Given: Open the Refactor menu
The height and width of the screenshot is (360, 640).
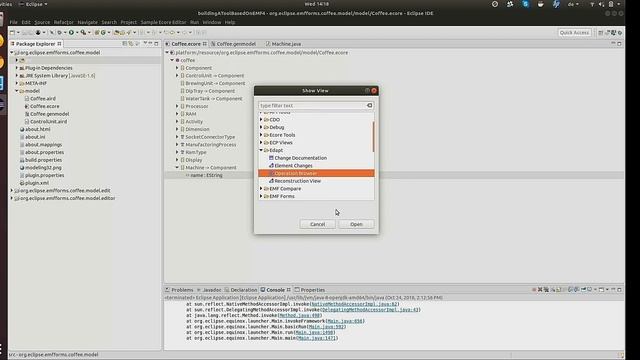Looking at the screenshot, I should 64,22.
